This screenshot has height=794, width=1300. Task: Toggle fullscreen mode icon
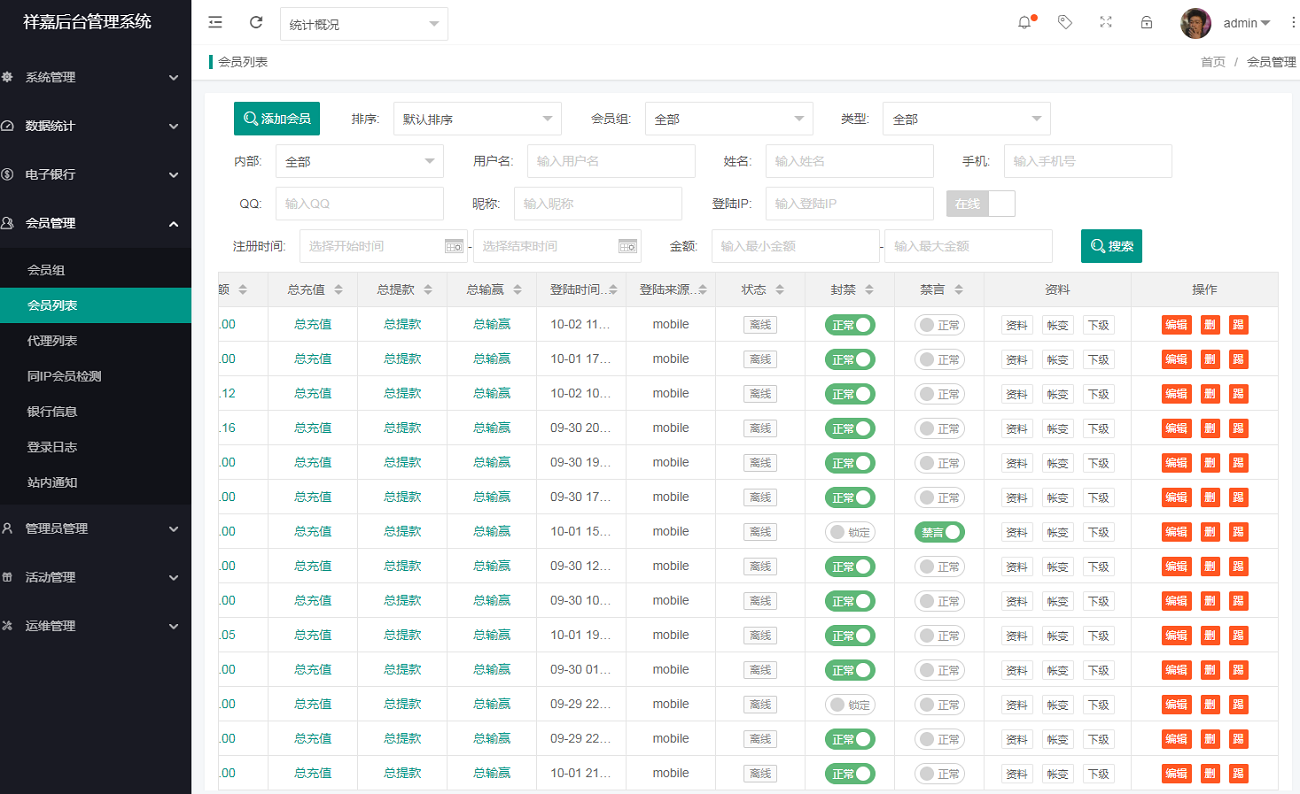(x=1106, y=23)
